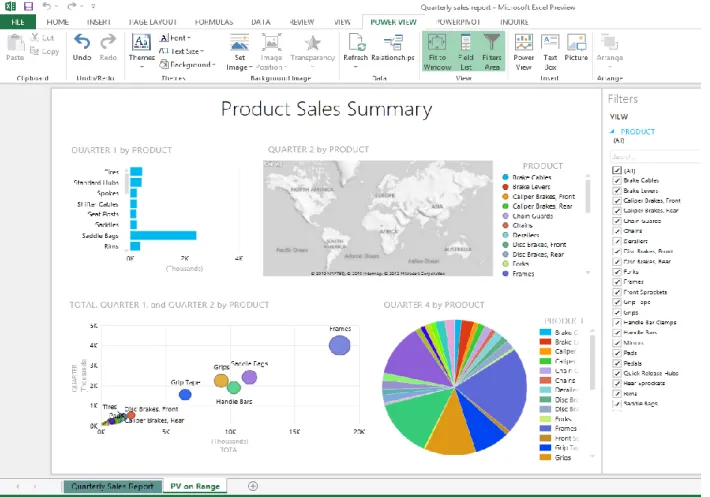Viewport: 710px width, 497px height.
Task: Click the pie chart legend scrollbar
Action: (x=592, y=362)
